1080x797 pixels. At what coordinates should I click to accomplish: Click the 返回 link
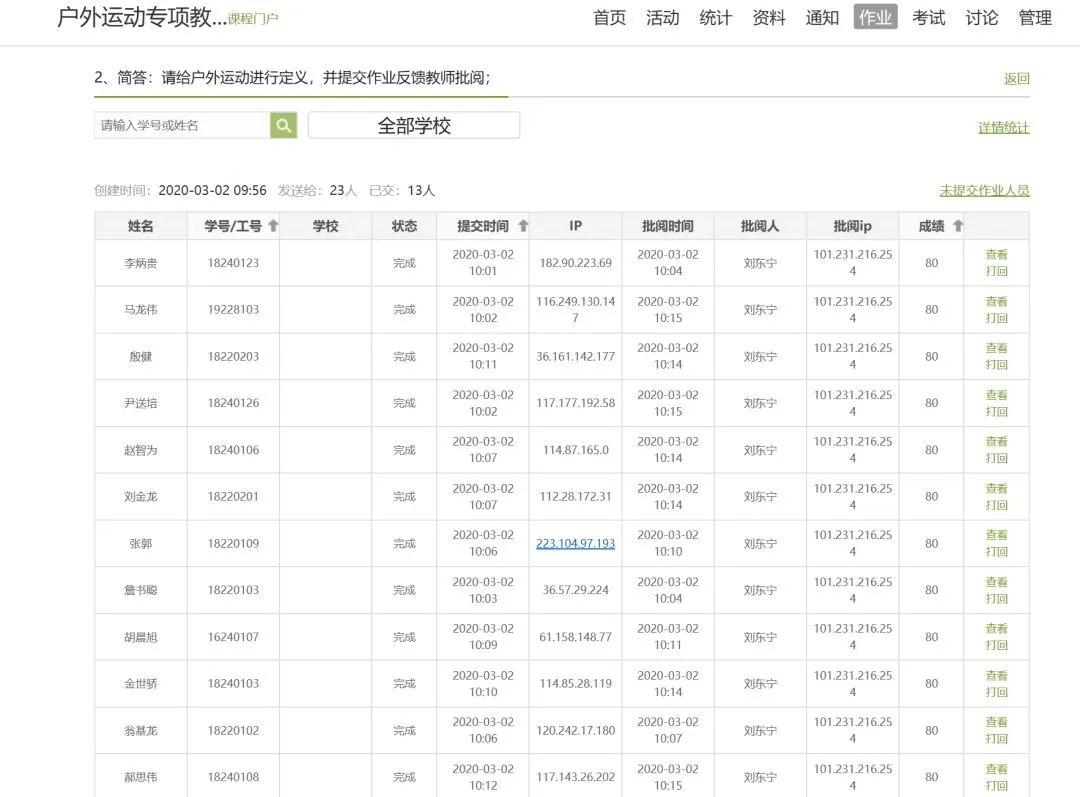tap(1016, 79)
